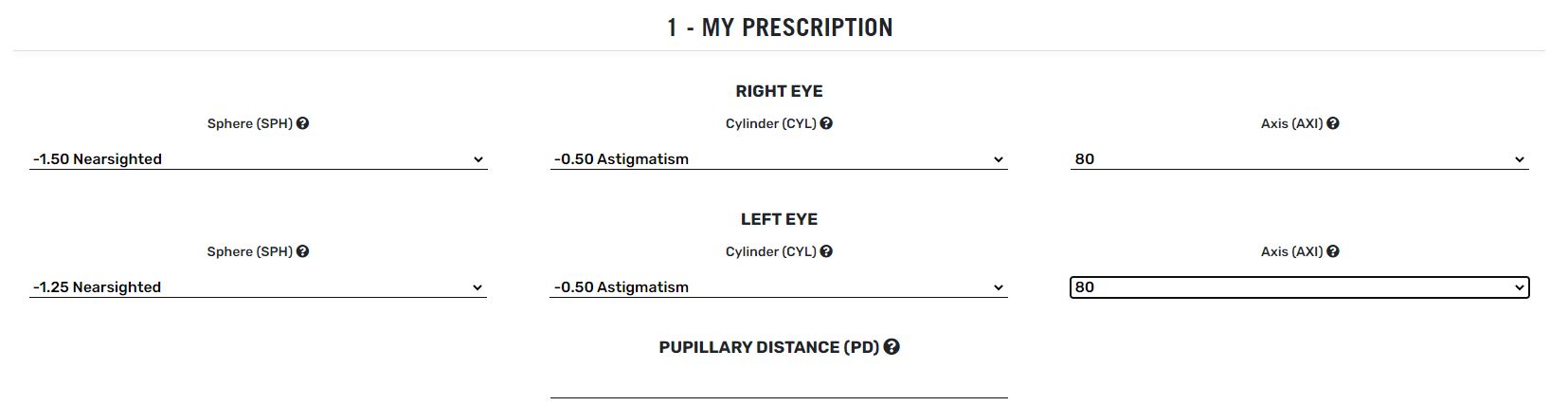
Task: Click the chevron arrow of right eye Axis select
Action: [x=1519, y=159]
